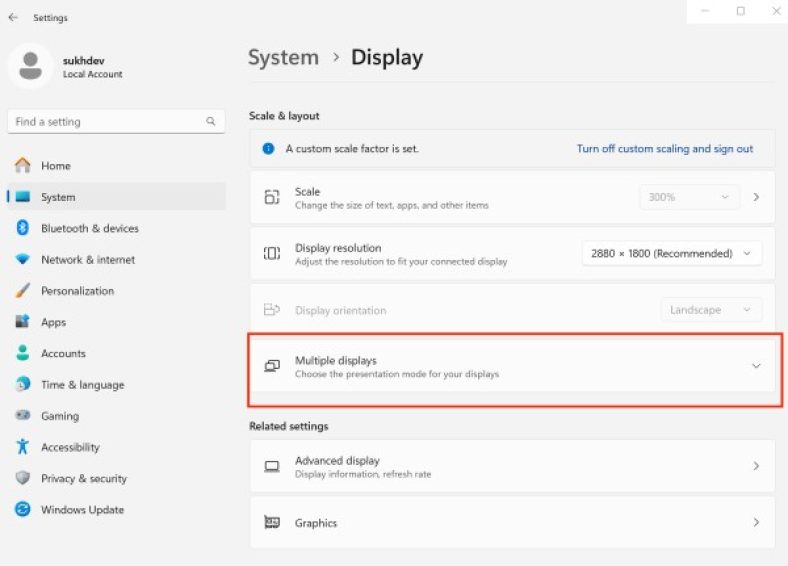Expand the Multiple displays section
Screen dimensions: 788x566
pyautogui.click(x=755, y=366)
